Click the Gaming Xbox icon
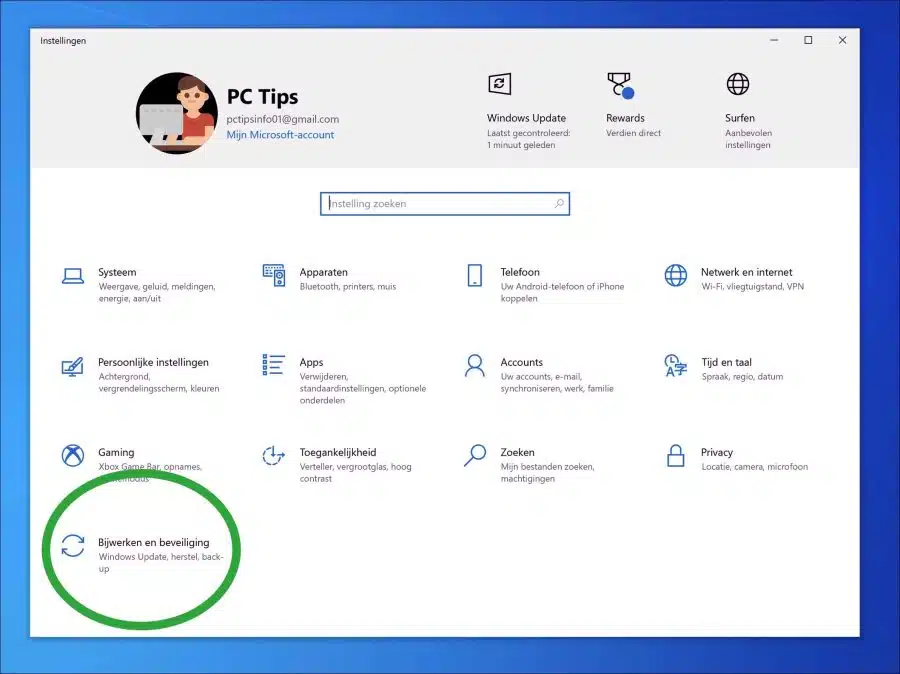 point(73,456)
